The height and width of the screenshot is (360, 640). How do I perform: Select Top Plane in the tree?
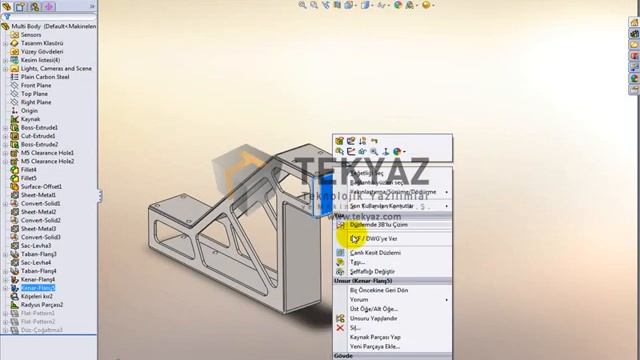[x=34, y=94]
